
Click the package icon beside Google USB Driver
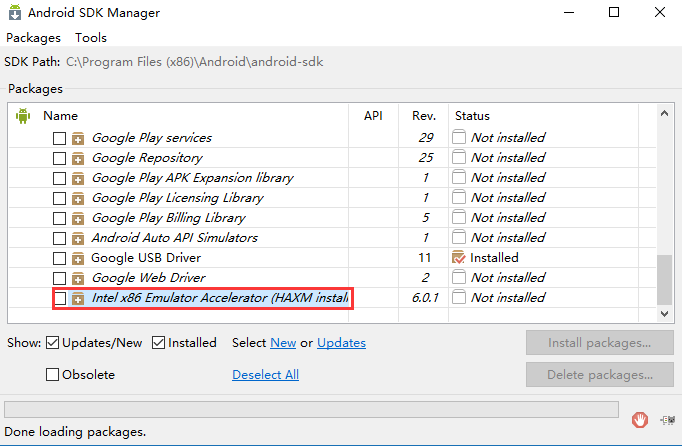[x=78, y=258]
